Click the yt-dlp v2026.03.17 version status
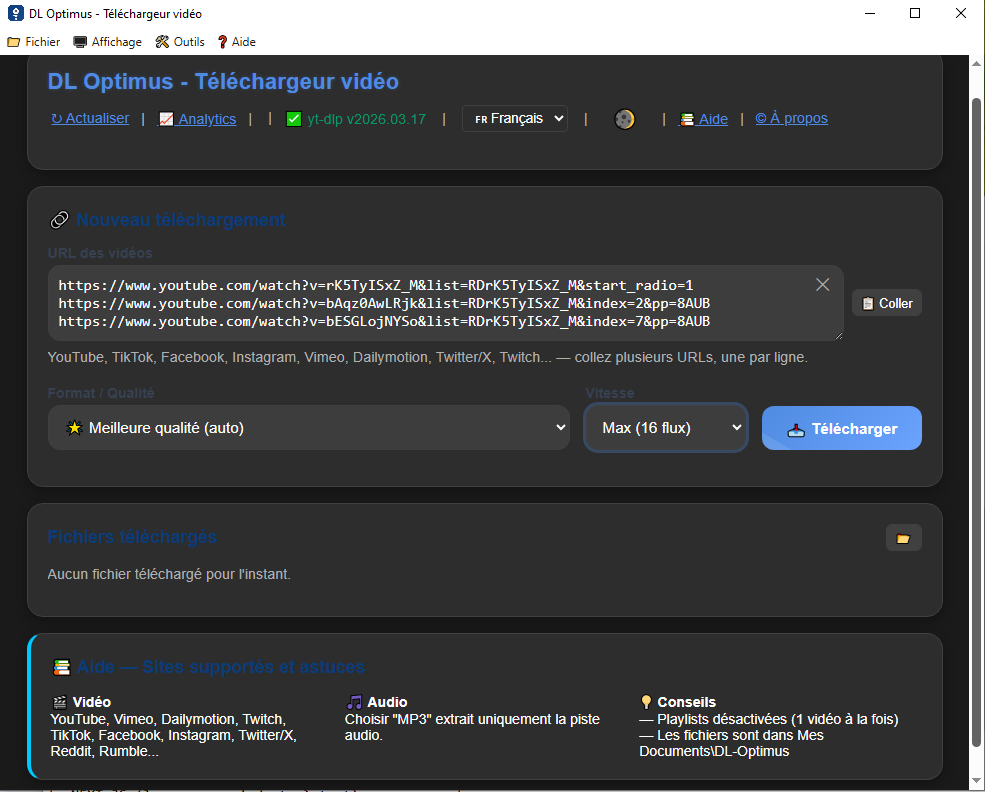The image size is (985, 792). pyautogui.click(x=366, y=119)
